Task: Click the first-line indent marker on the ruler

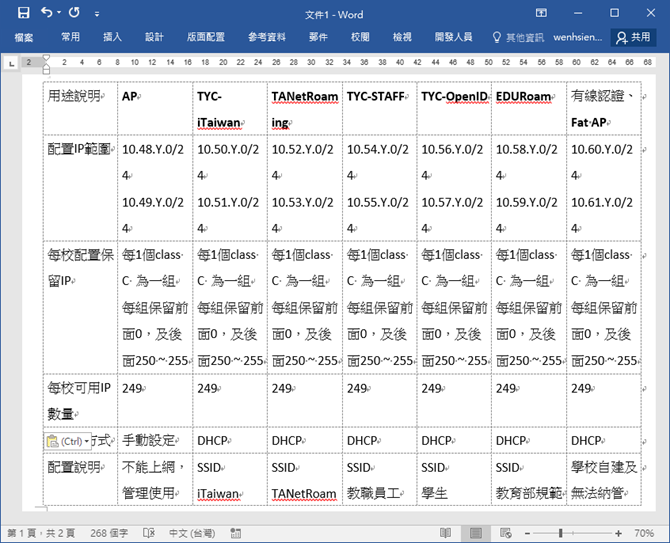Action: [x=46, y=58]
